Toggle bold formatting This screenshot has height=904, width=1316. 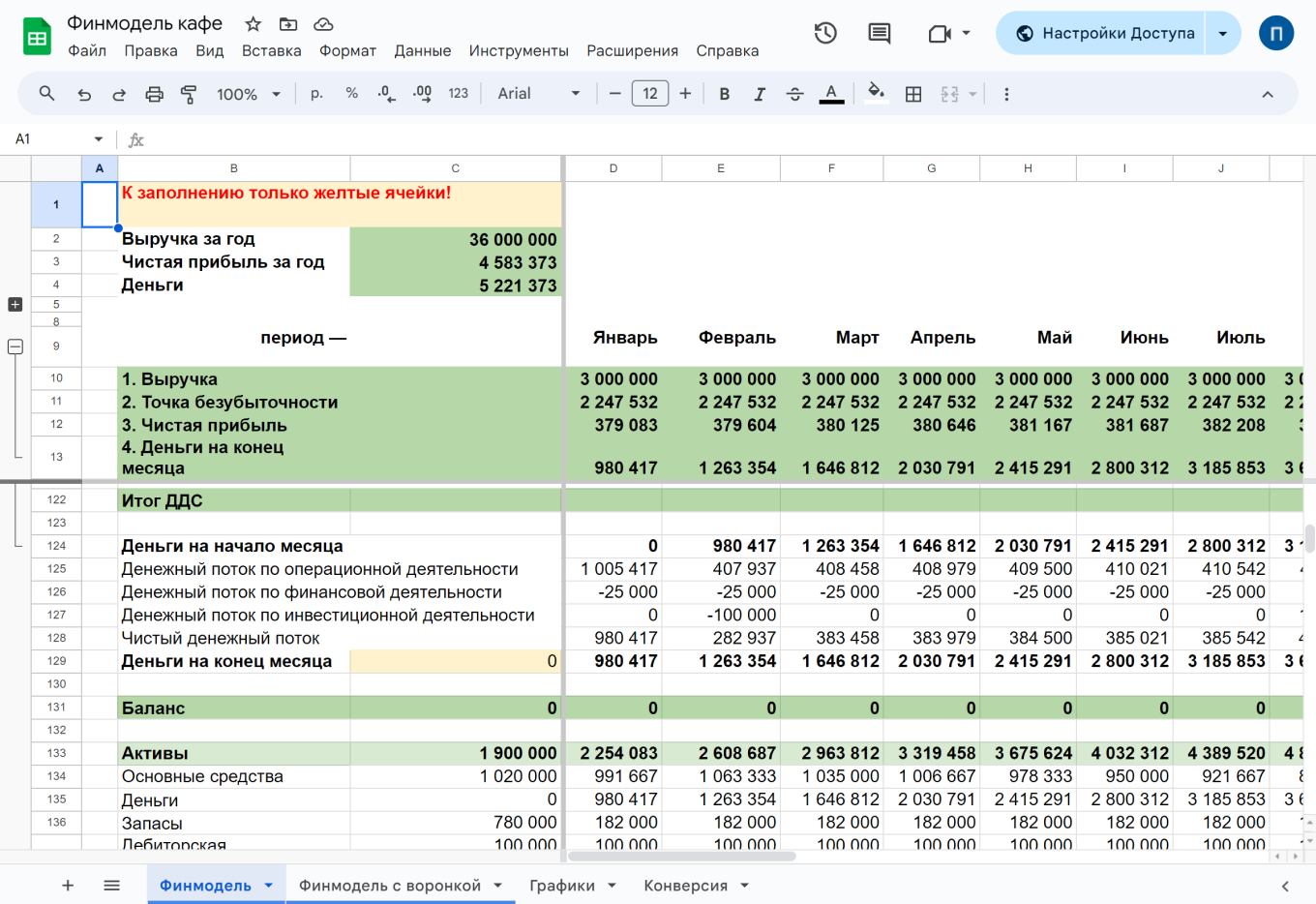pyautogui.click(x=724, y=94)
